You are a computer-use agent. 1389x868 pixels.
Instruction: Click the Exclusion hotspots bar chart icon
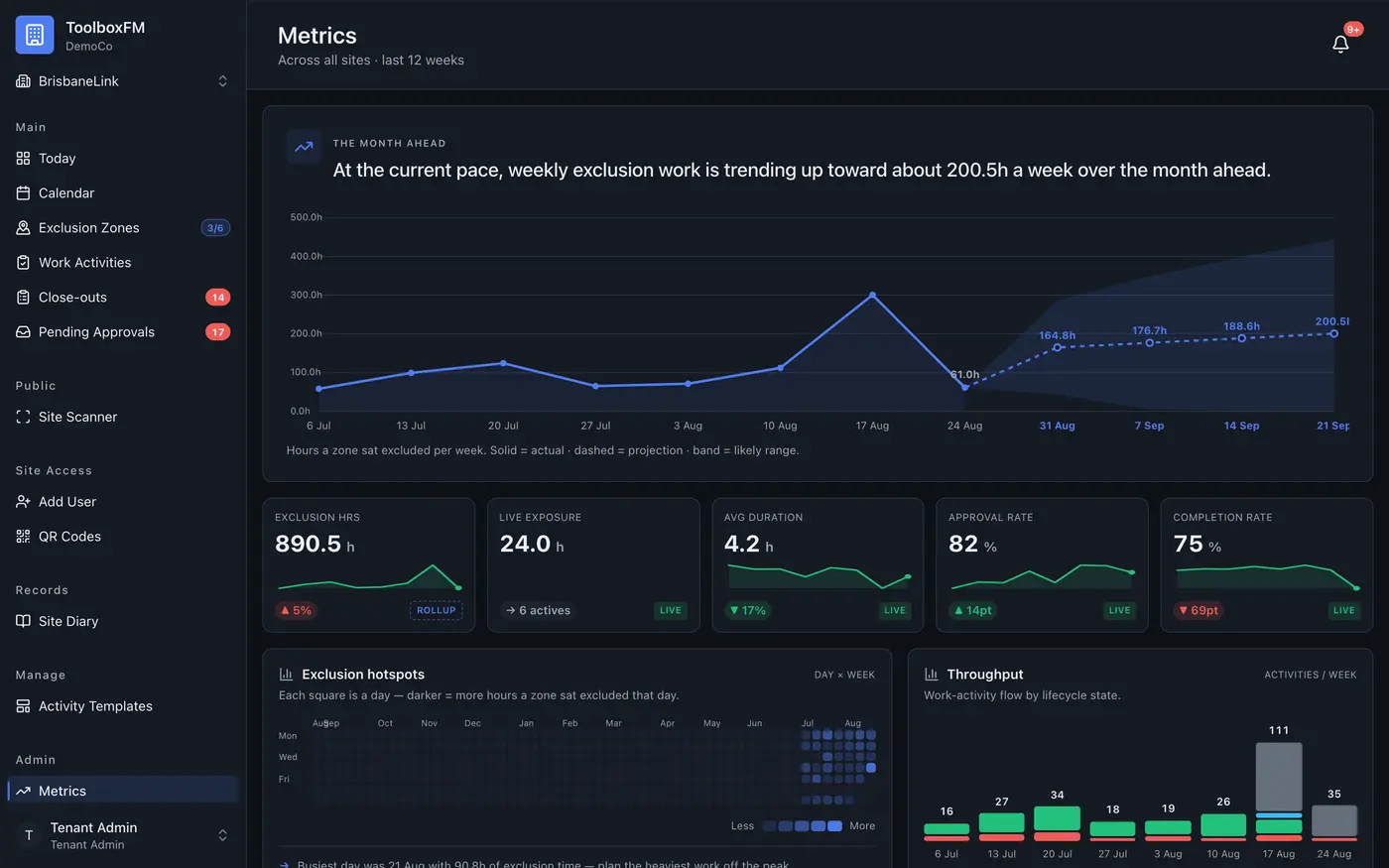pos(286,675)
